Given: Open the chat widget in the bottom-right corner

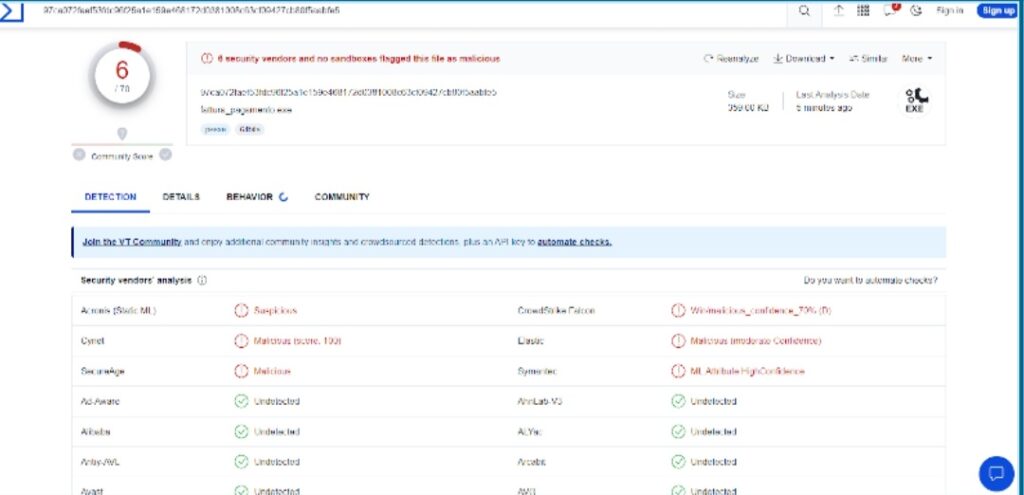Looking at the screenshot, I should pyautogui.click(x=995, y=472).
